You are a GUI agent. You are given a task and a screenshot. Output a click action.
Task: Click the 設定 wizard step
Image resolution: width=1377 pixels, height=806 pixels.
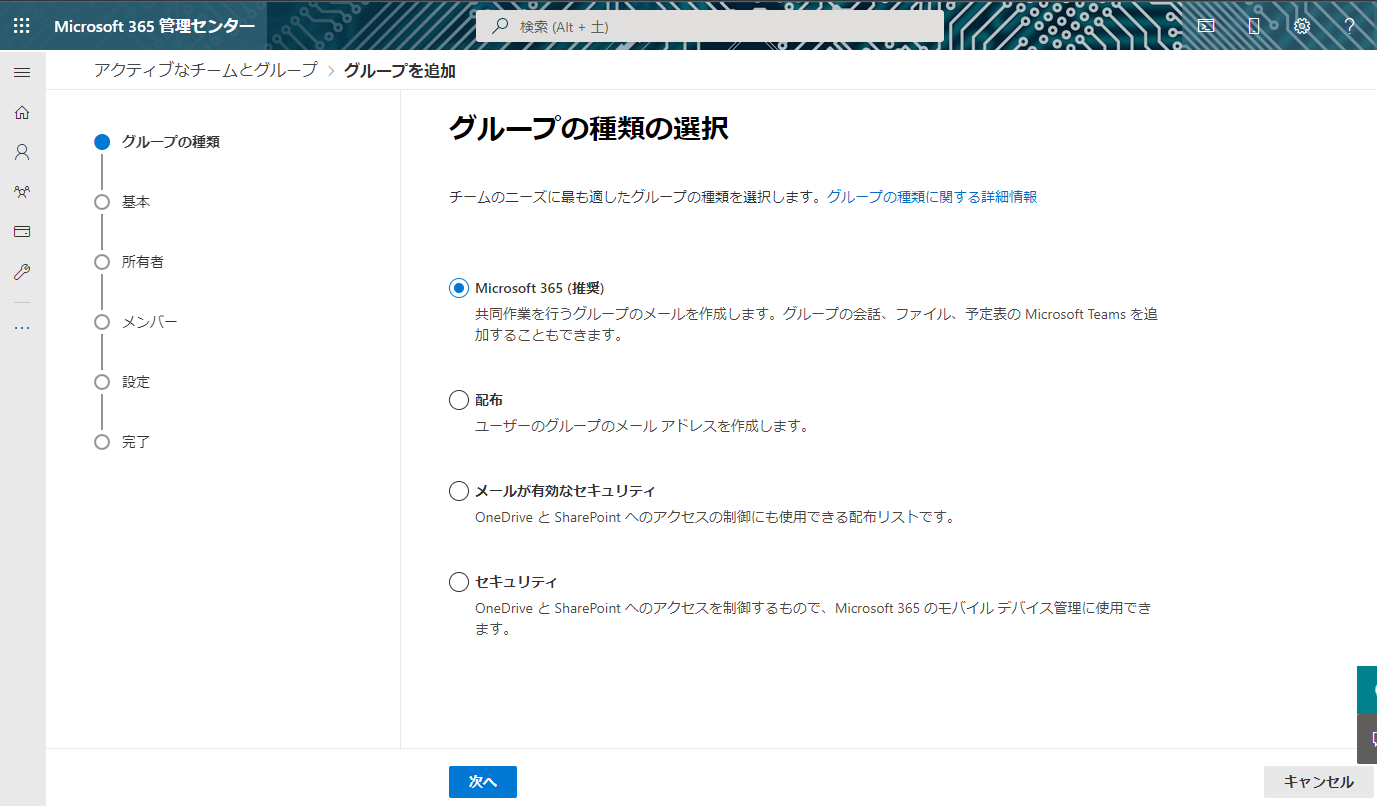click(x=123, y=382)
